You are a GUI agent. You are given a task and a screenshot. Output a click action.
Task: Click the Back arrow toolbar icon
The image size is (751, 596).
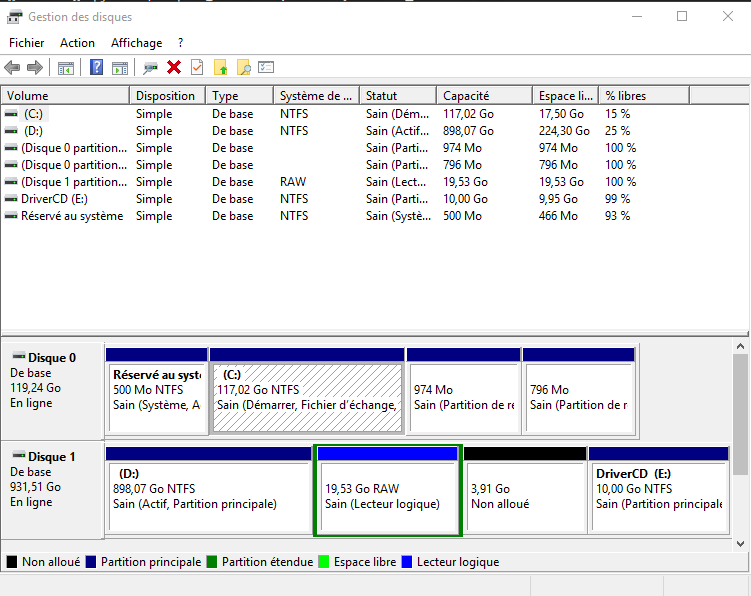tap(12, 68)
